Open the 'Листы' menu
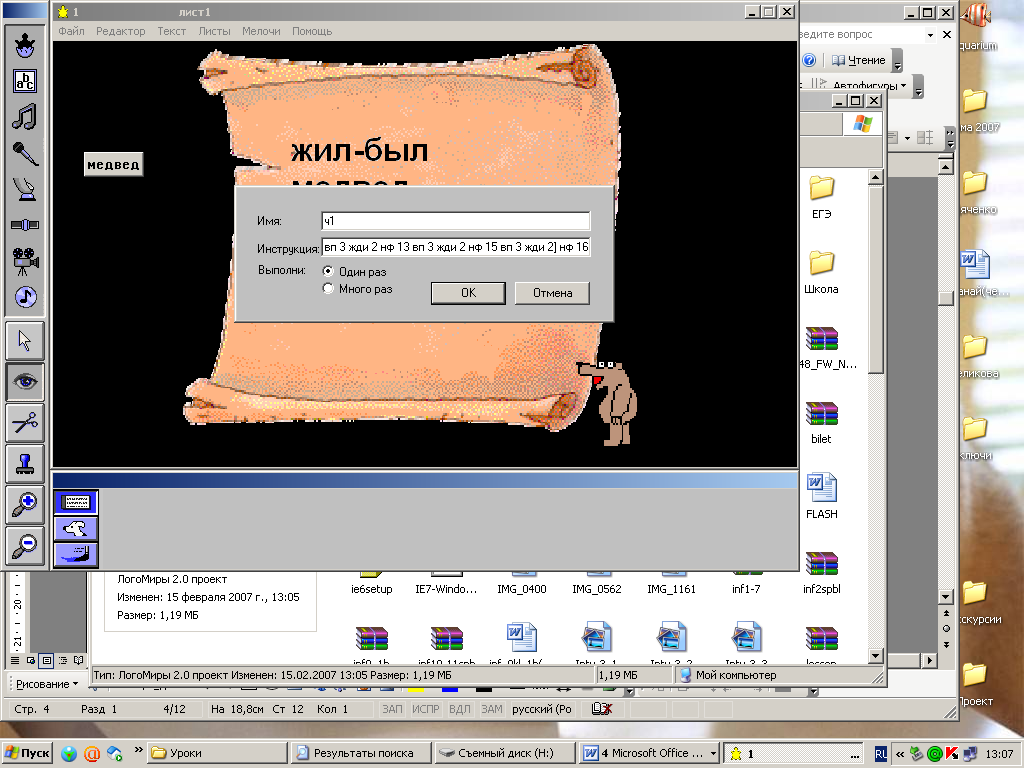 pyautogui.click(x=214, y=31)
